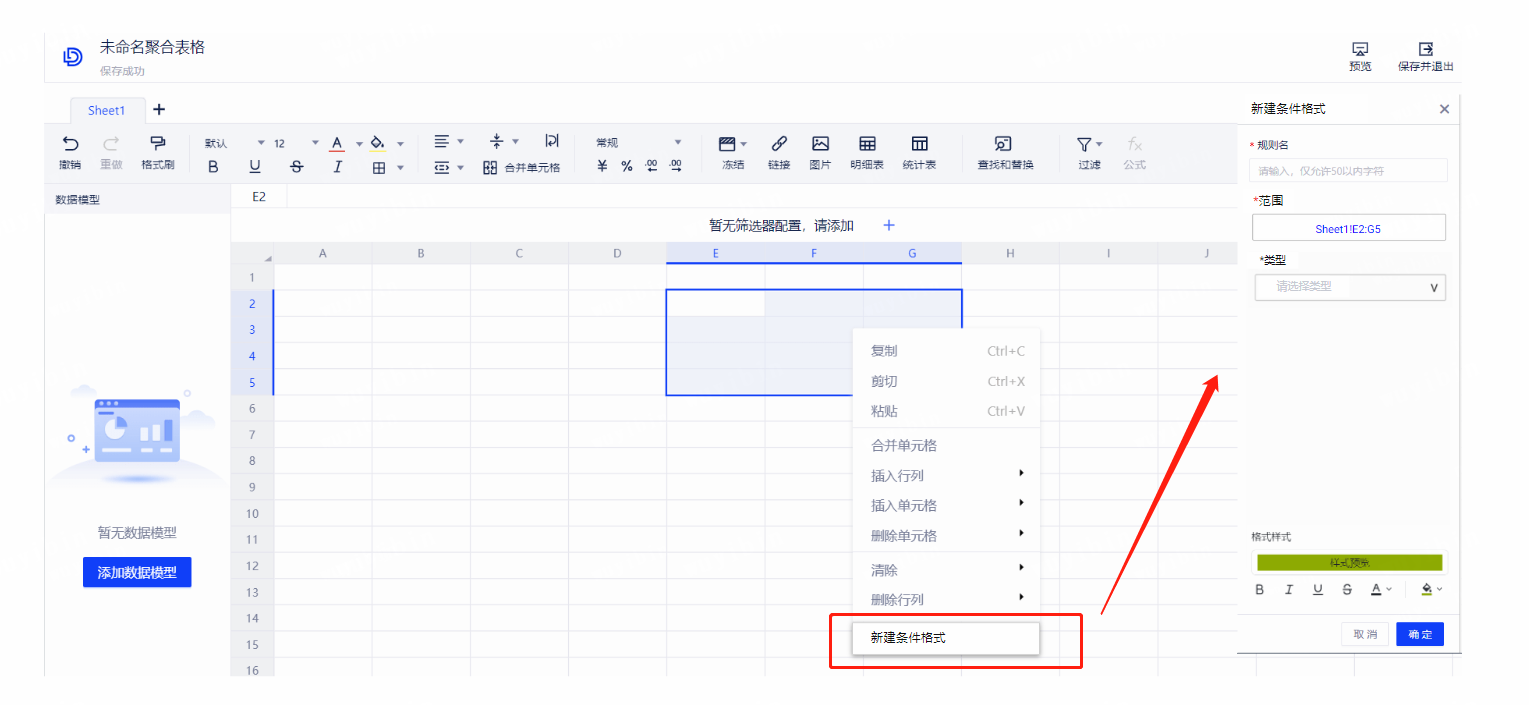Insert a 明细表 detail table
This screenshot has width=1529, height=705.
coord(867,144)
